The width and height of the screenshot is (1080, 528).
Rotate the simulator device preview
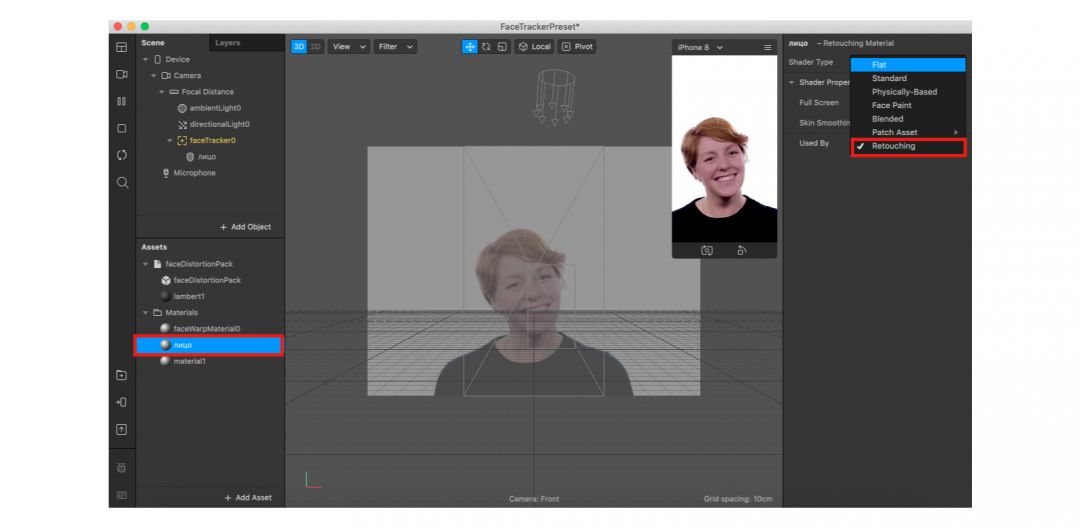741,251
